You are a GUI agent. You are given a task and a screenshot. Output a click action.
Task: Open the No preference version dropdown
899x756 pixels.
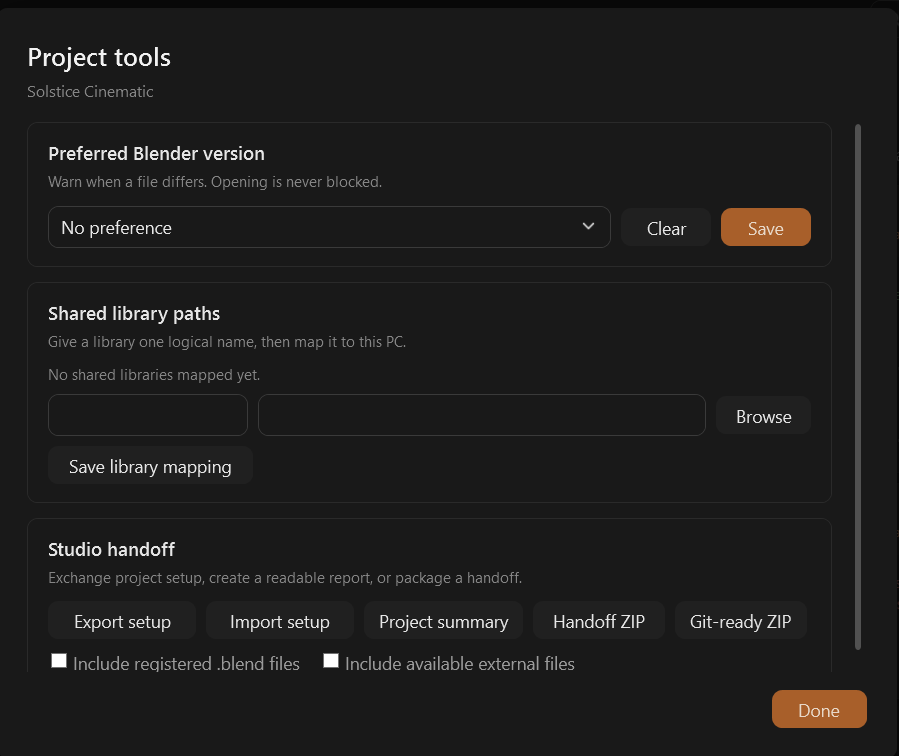click(x=329, y=227)
